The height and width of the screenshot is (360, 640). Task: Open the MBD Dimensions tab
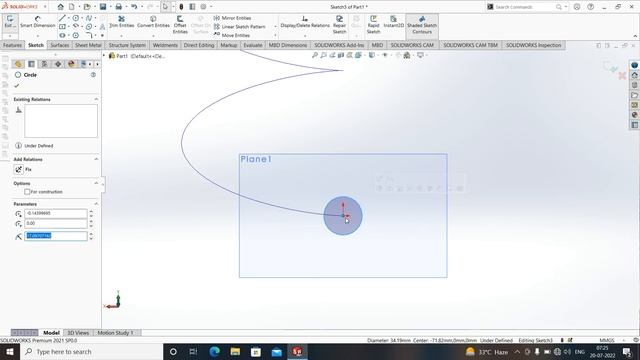pos(288,45)
